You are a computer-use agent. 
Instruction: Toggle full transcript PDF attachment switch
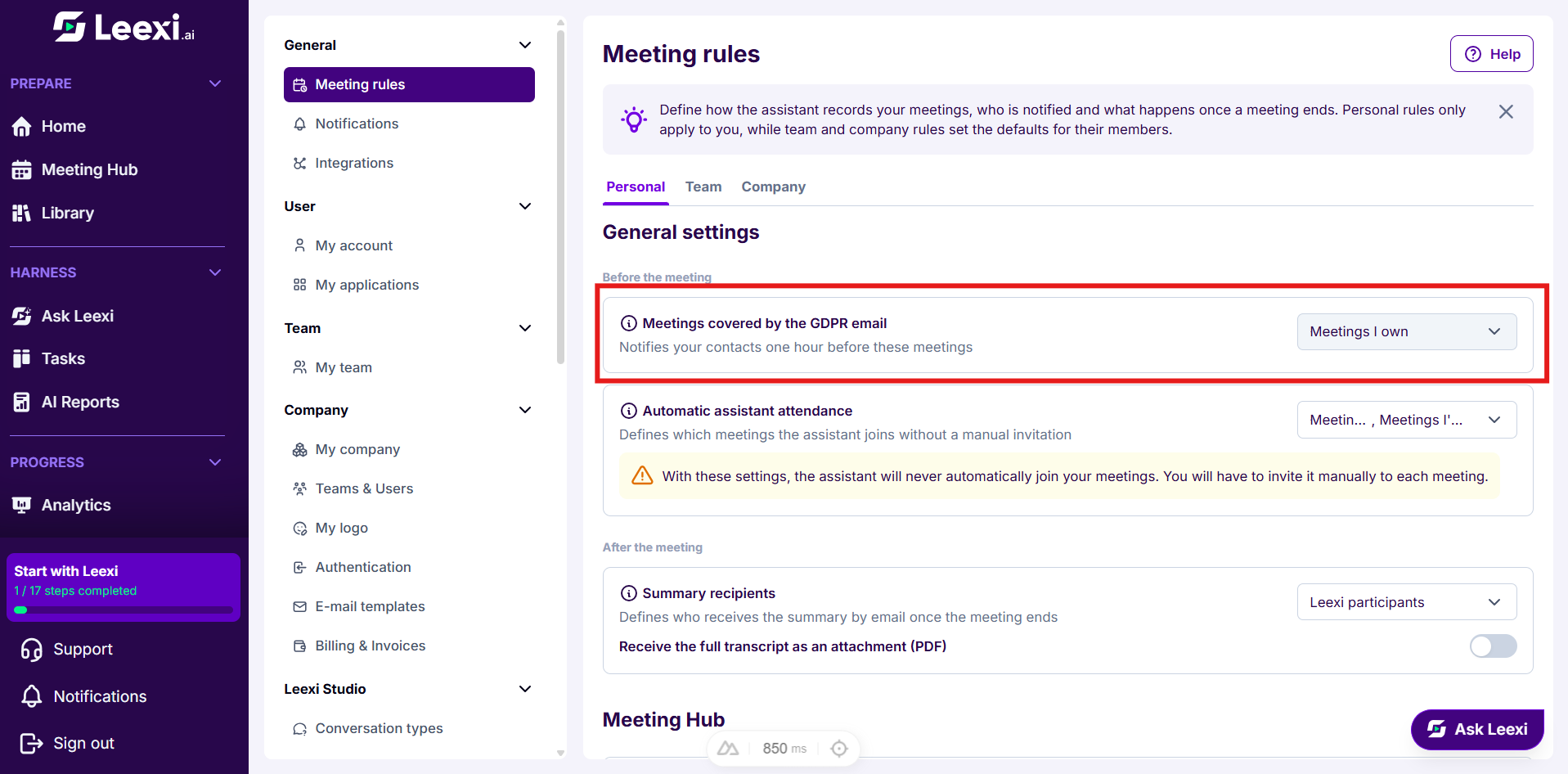pos(1493,646)
